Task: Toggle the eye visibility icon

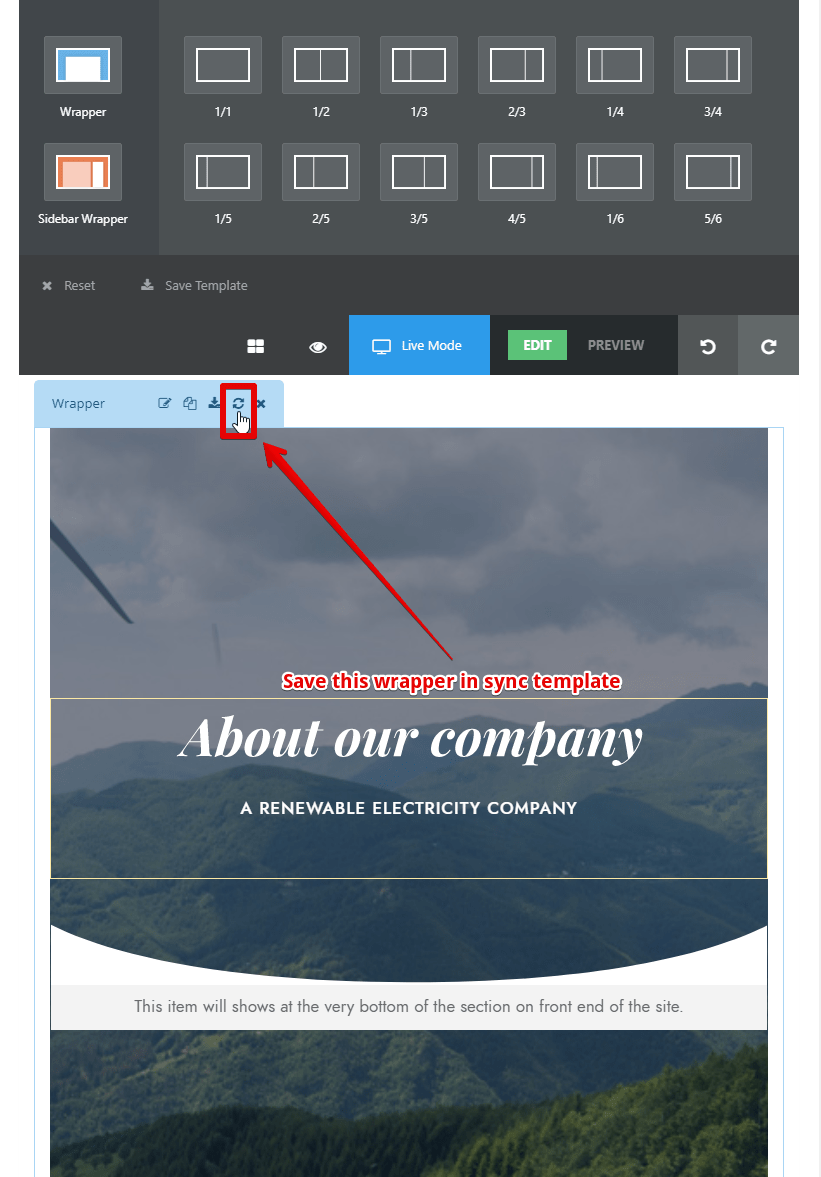Action: click(318, 347)
